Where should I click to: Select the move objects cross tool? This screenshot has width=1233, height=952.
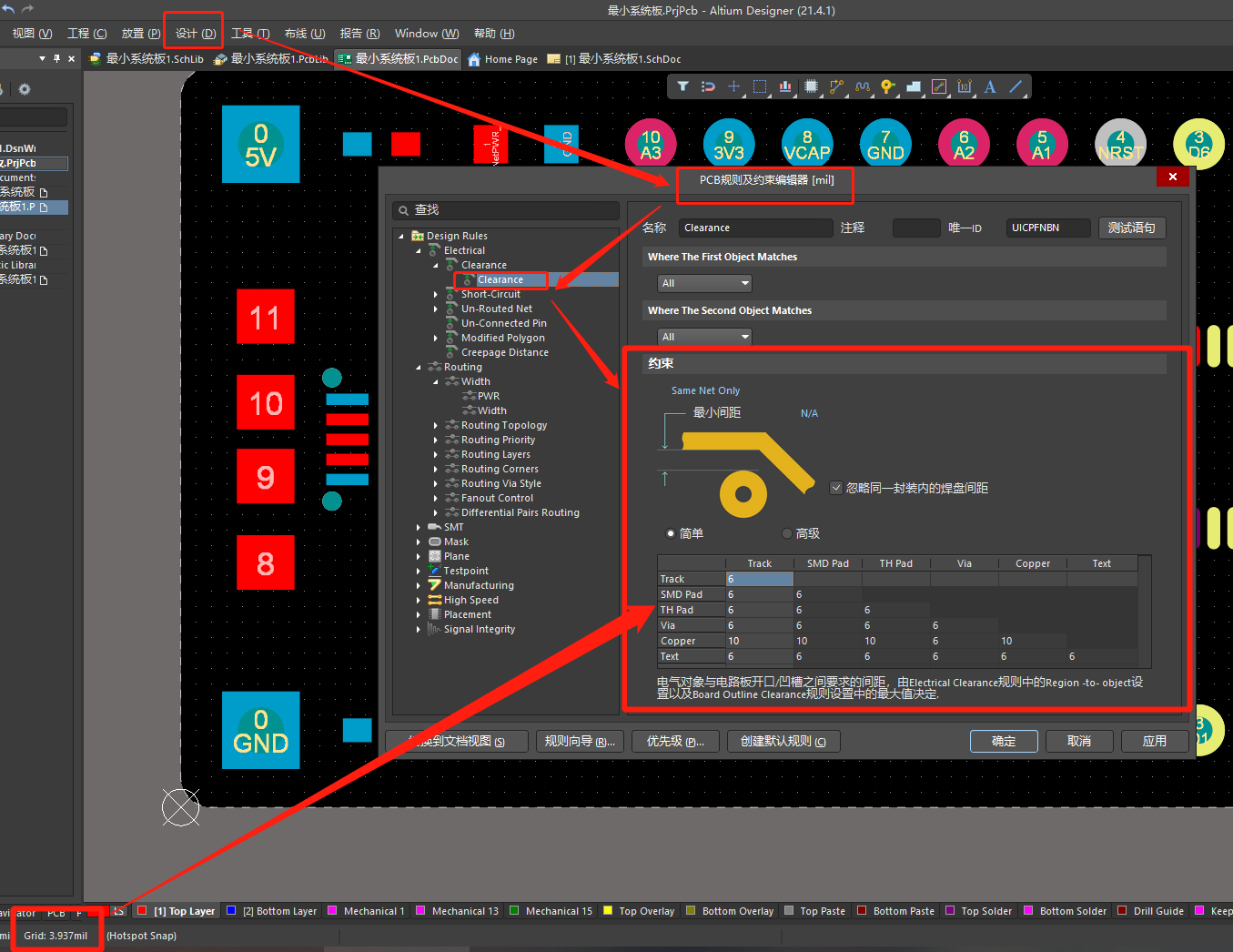(x=733, y=86)
